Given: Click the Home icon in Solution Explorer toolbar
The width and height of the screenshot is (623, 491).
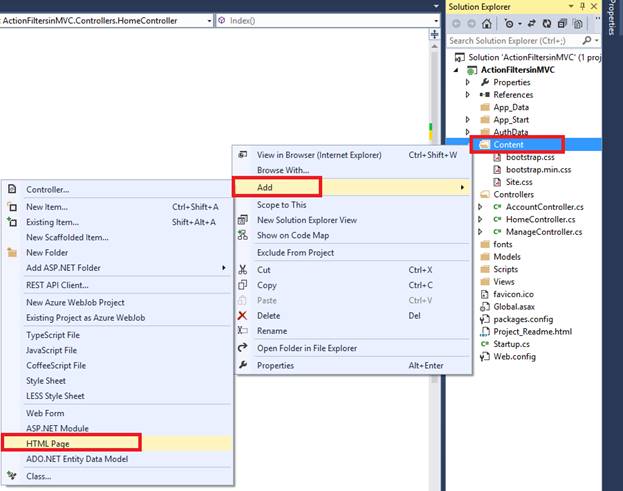Looking at the screenshot, I should tap(487, 24).
